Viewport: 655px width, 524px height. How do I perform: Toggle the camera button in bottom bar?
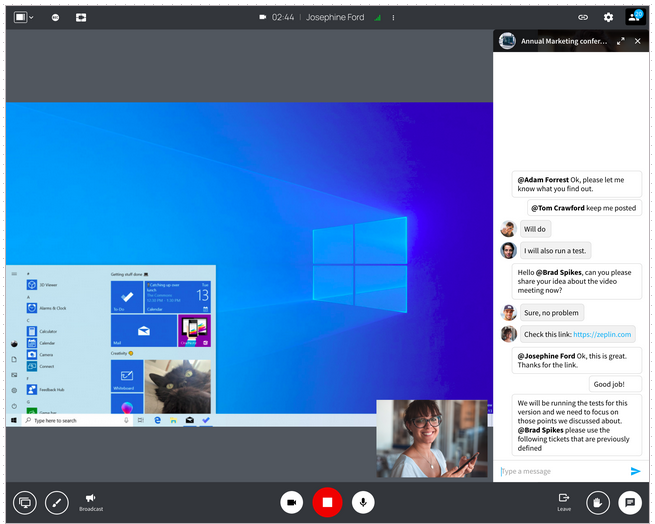coord(292,502)
